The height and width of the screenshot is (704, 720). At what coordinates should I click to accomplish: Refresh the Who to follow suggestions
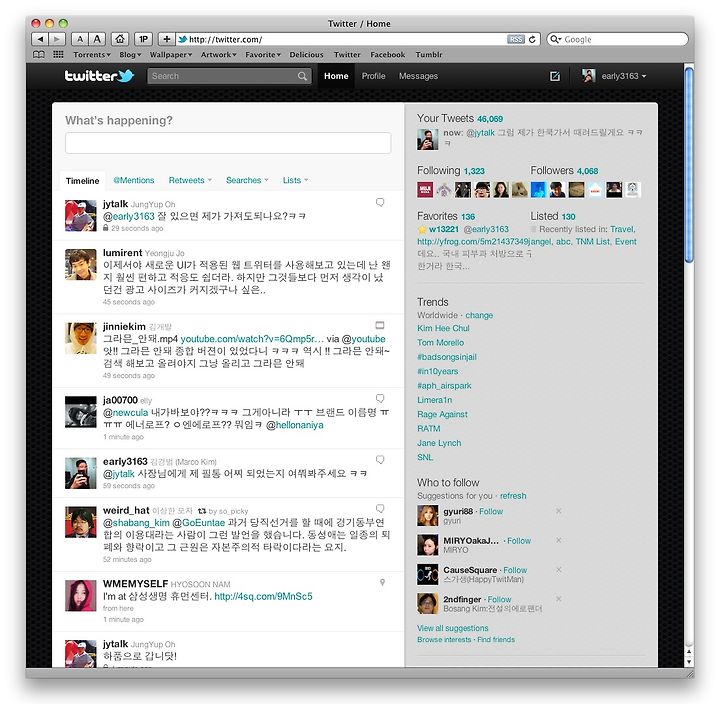pos(513,496)
